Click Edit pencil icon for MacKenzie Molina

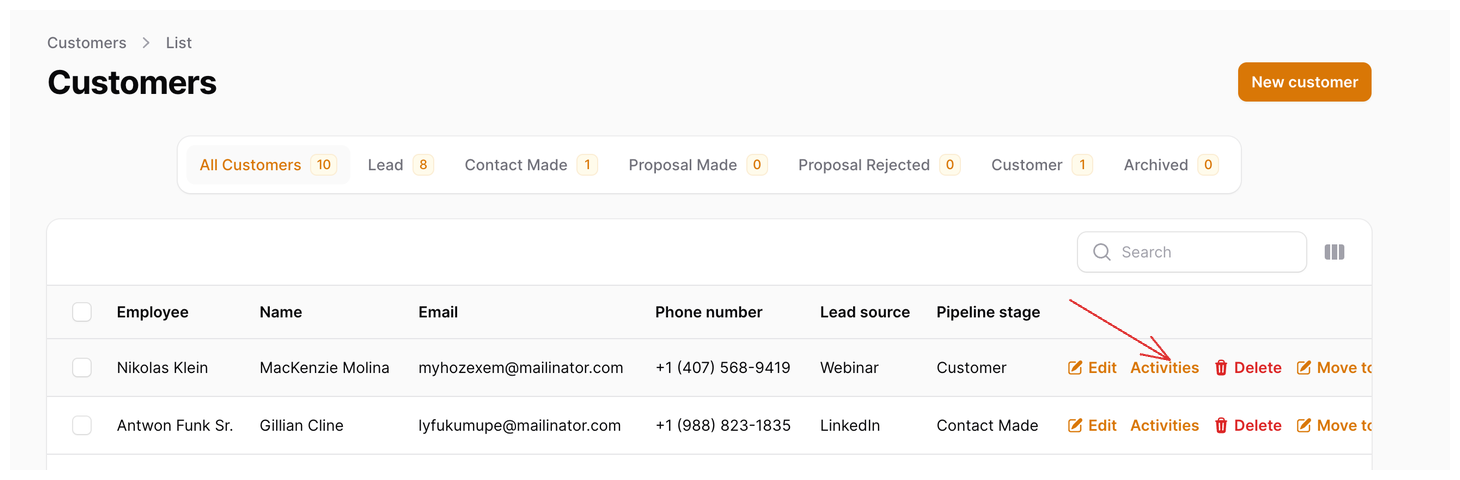1075,368
